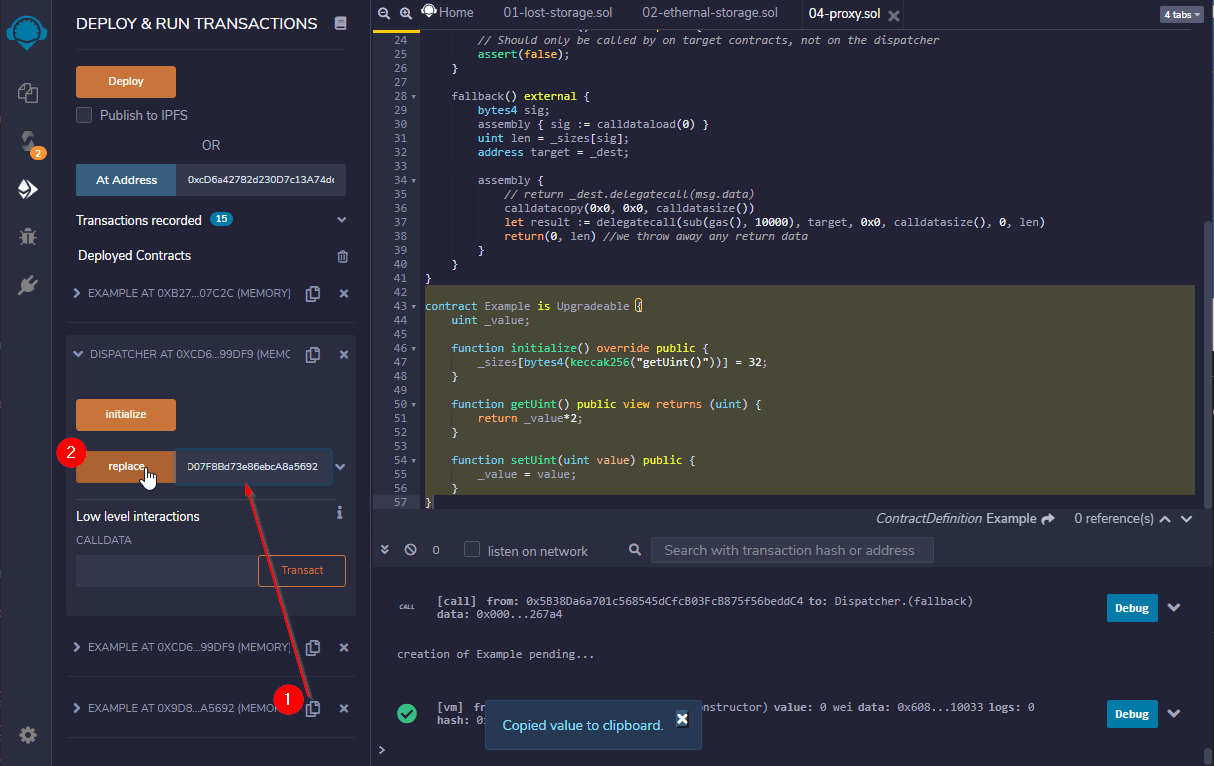Select the Deploy & run transactions sidebar icon
This screenshot has width=1214, height=766.
(28, 189)
